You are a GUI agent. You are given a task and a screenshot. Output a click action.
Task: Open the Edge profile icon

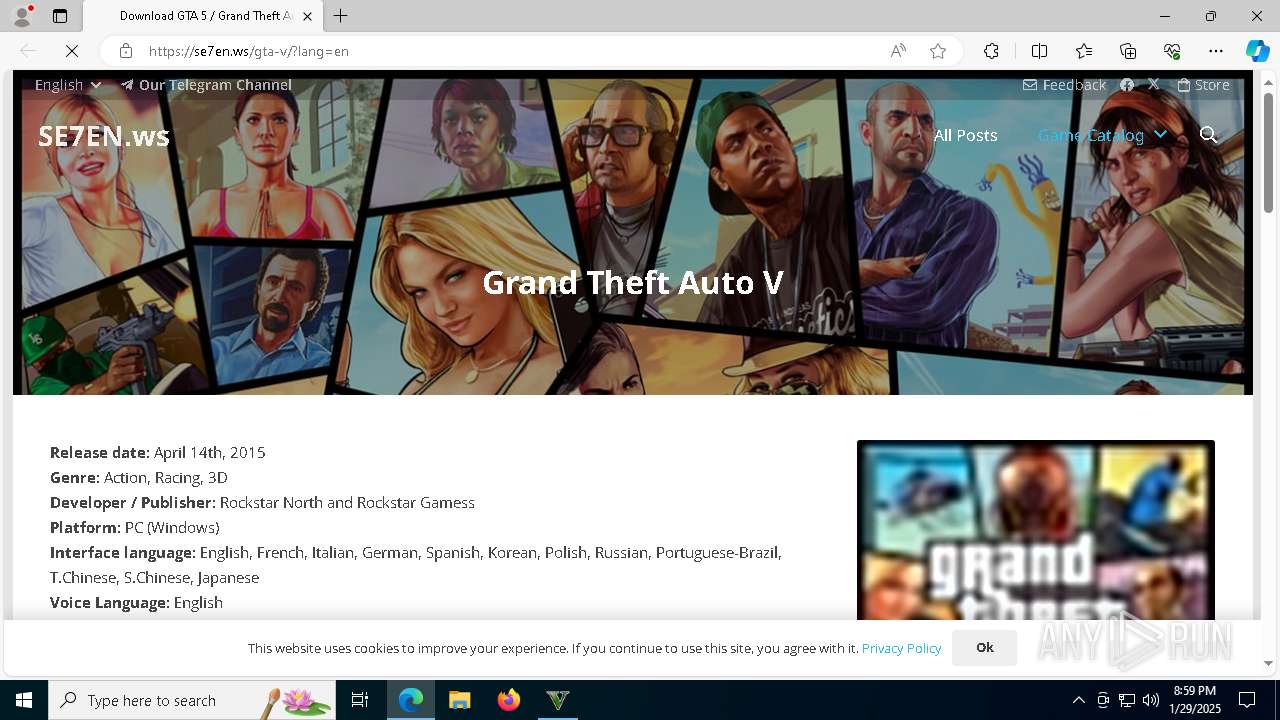click(x=22, y=16)
